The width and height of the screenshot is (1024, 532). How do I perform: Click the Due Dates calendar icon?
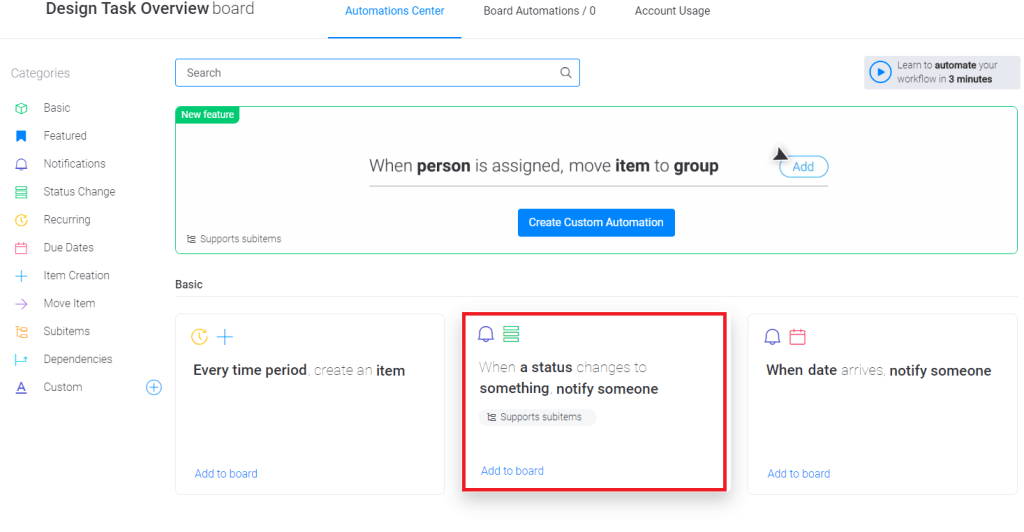tap(21, 248)
